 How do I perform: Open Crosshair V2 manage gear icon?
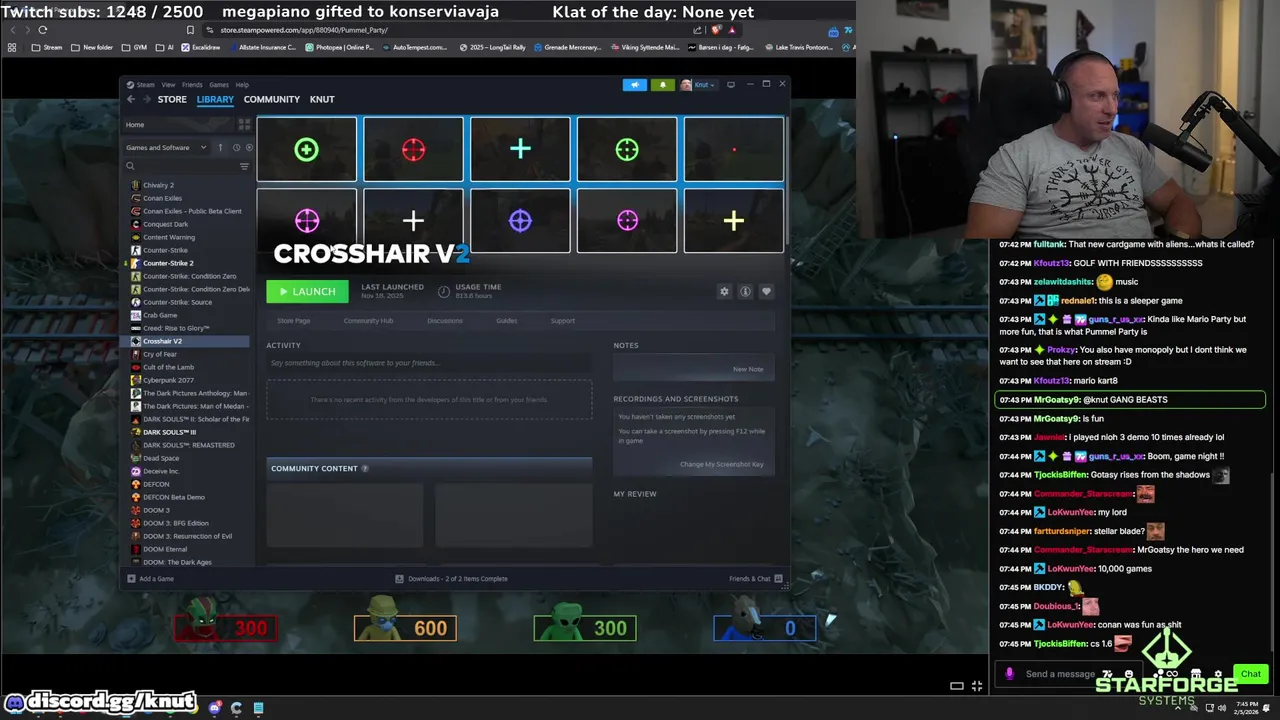[x=724, y=291]
